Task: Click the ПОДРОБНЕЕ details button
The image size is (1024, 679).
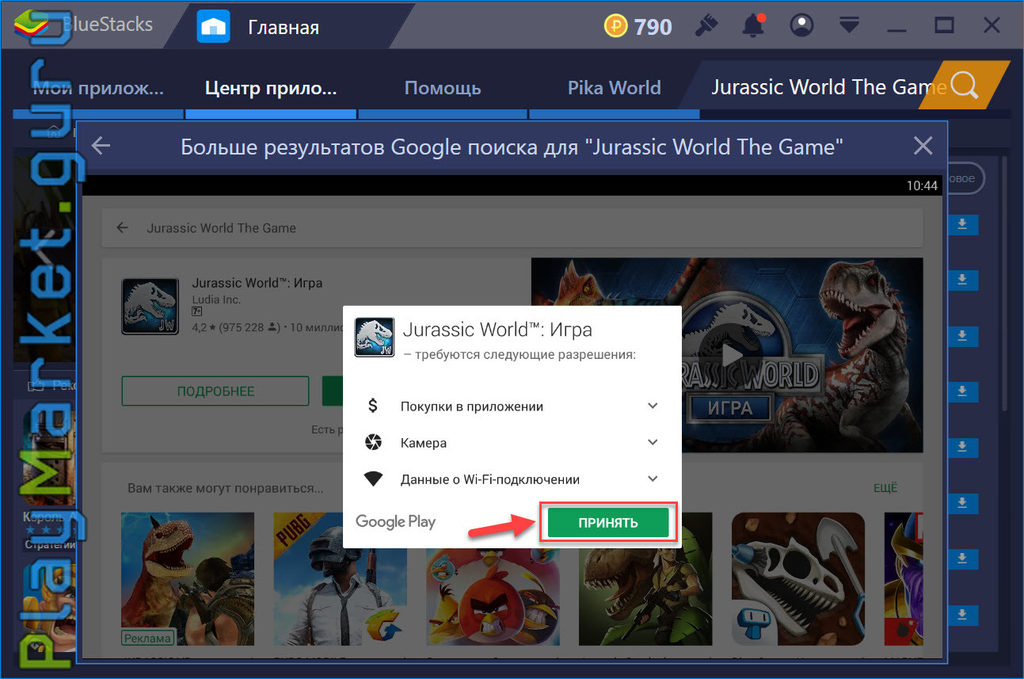Action: click(216, 391)
